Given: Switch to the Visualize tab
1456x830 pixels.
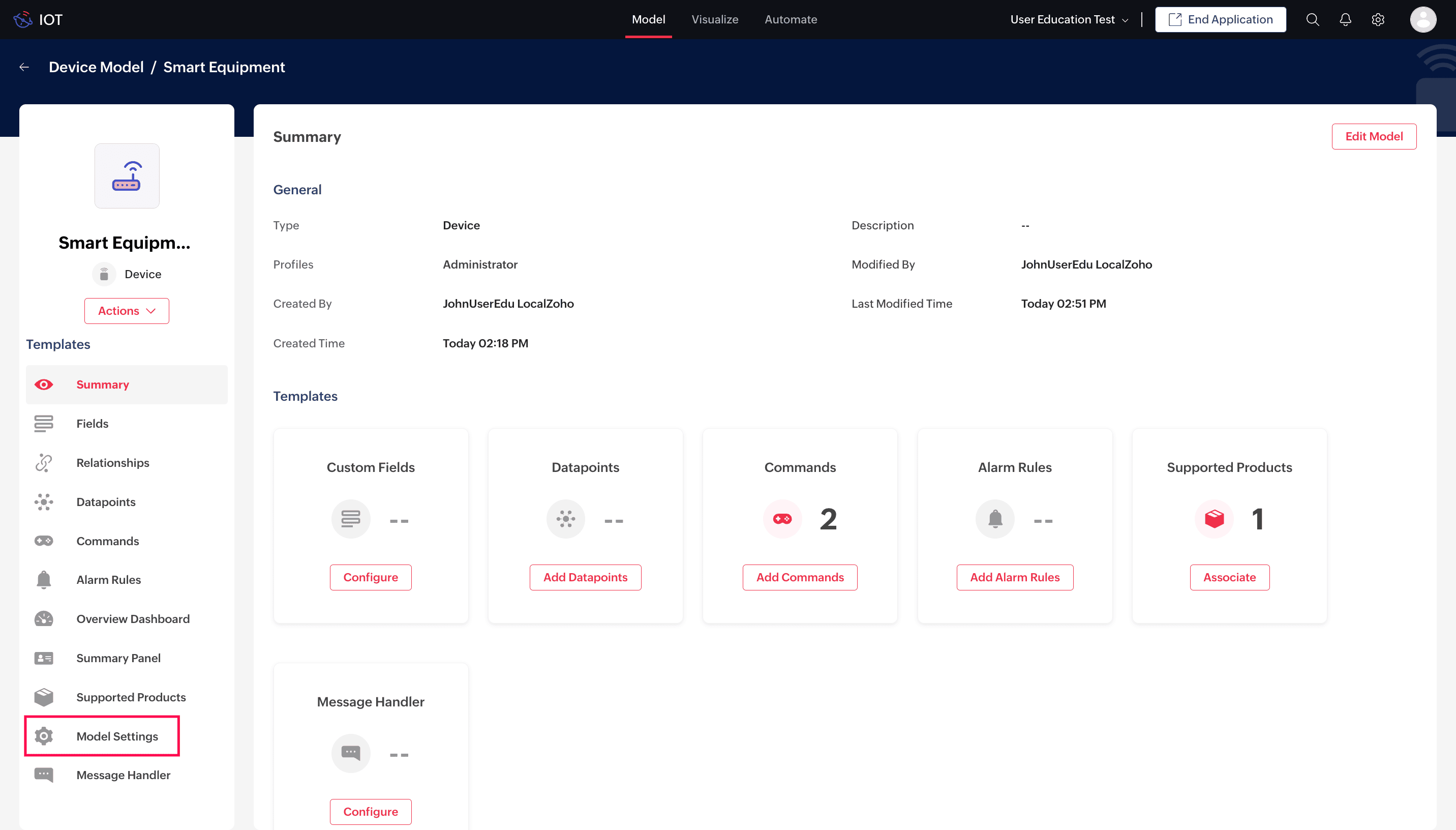Looking at the screenshot, I should 714,20.
